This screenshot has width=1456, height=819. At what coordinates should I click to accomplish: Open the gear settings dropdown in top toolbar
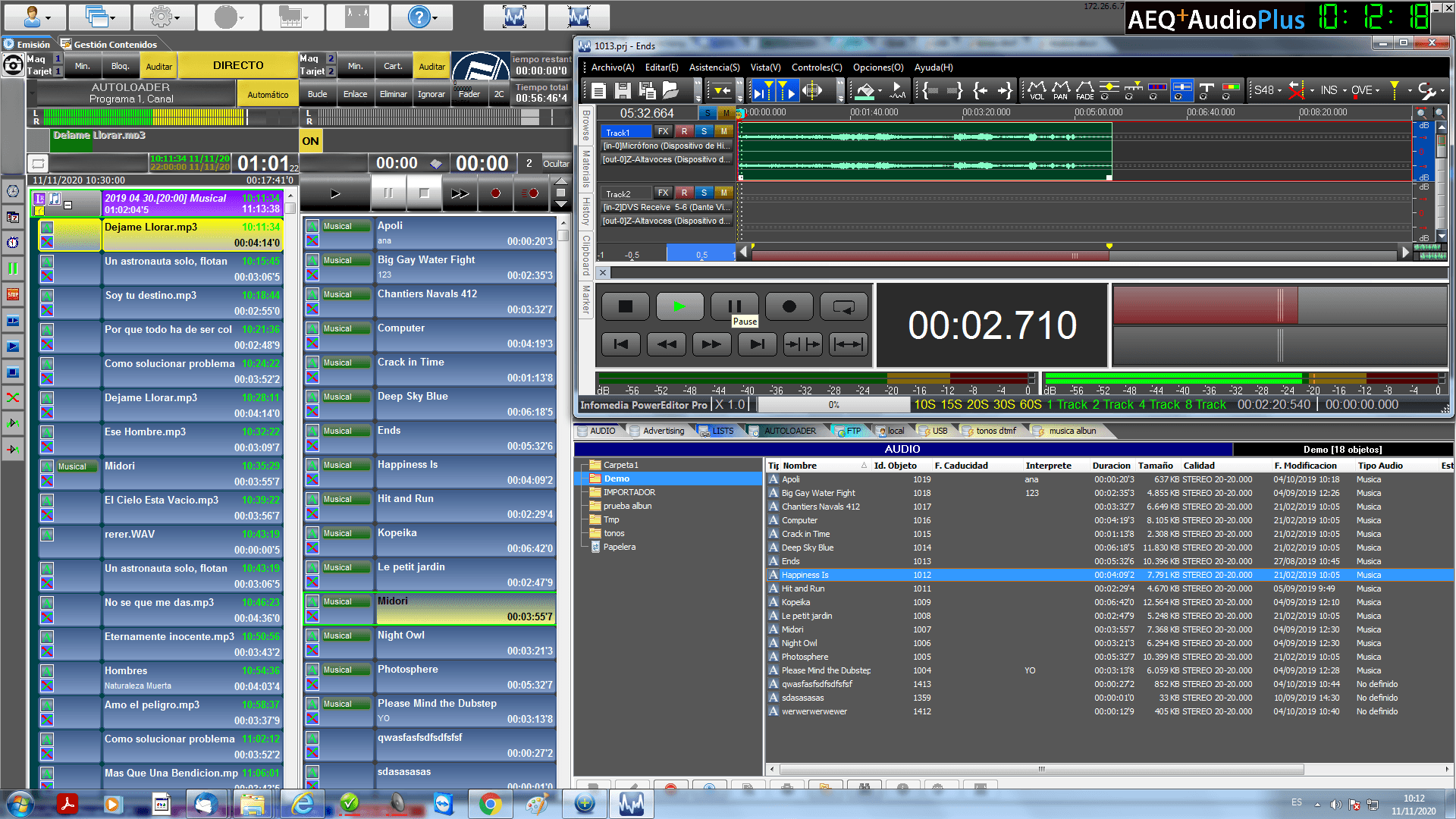click(x=164, y=16)
